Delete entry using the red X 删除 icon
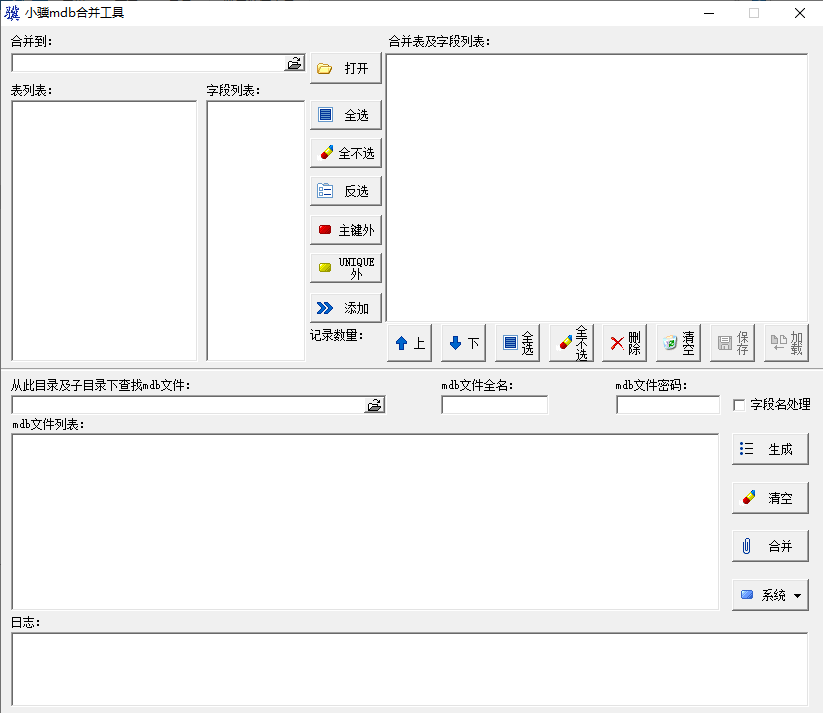 pos(625,343)
